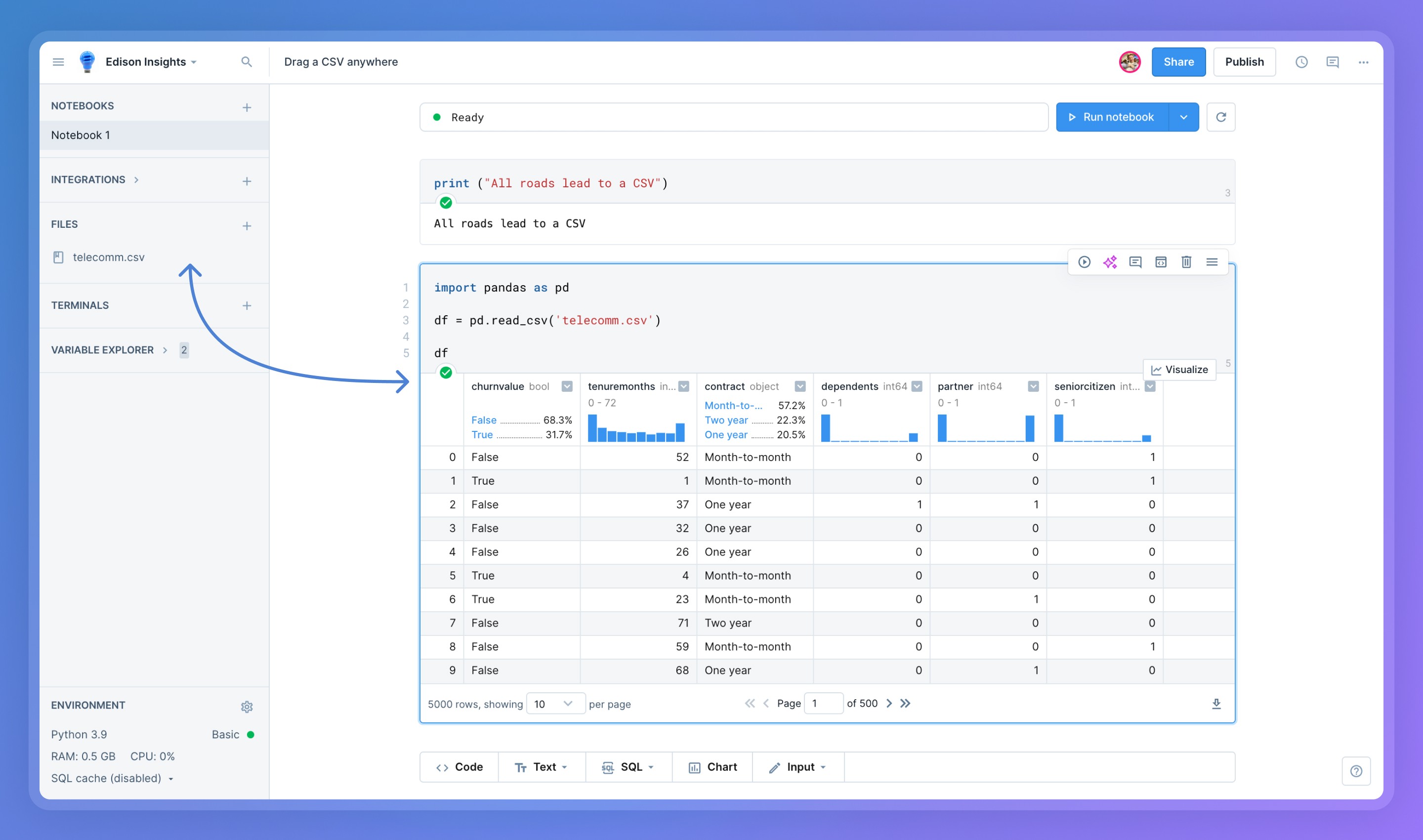Add a comment to the cell

1135,262
